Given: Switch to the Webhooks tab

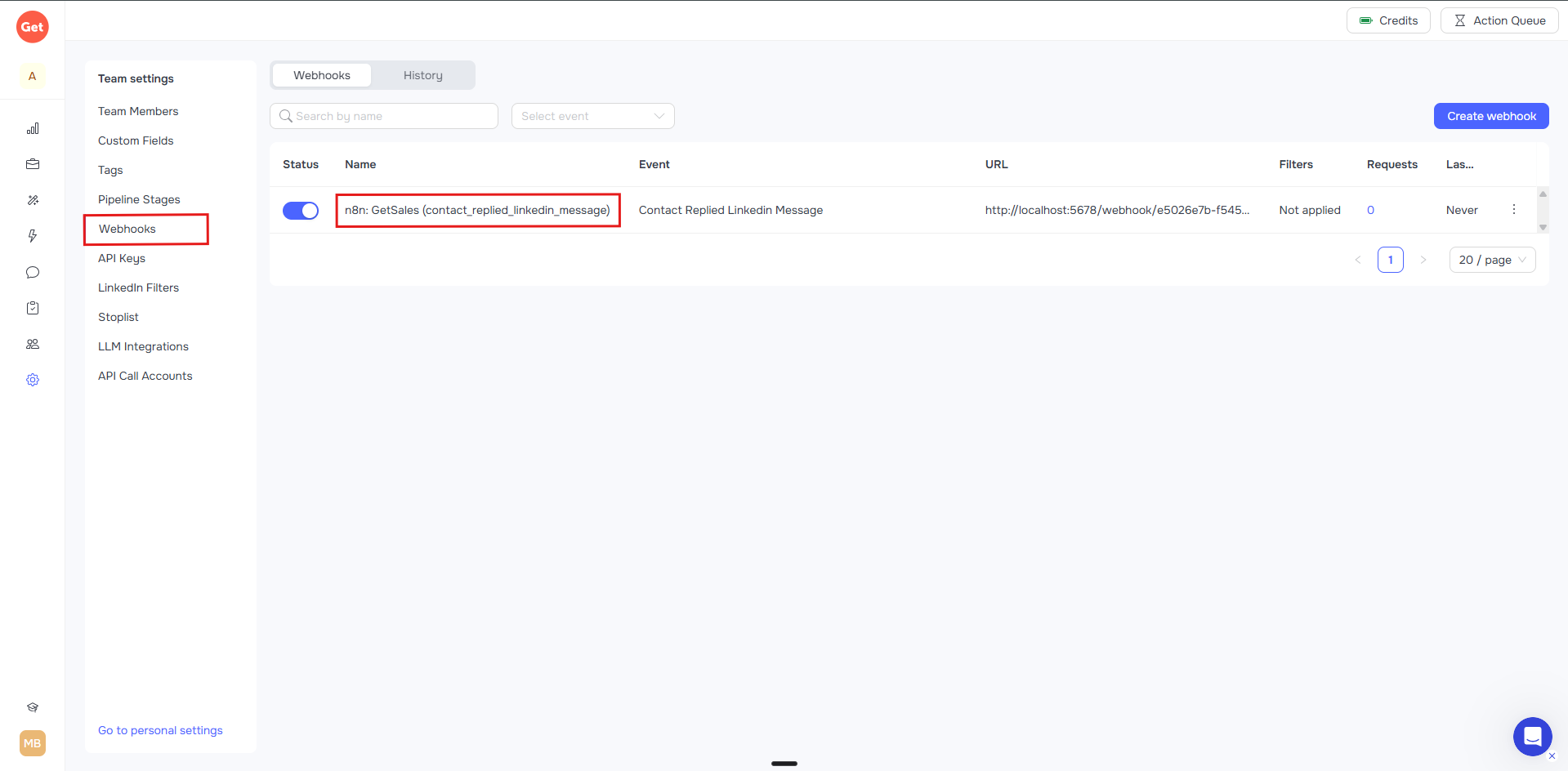Looking at the screenshot, I should pyautogui.click(x=322, y=75).
